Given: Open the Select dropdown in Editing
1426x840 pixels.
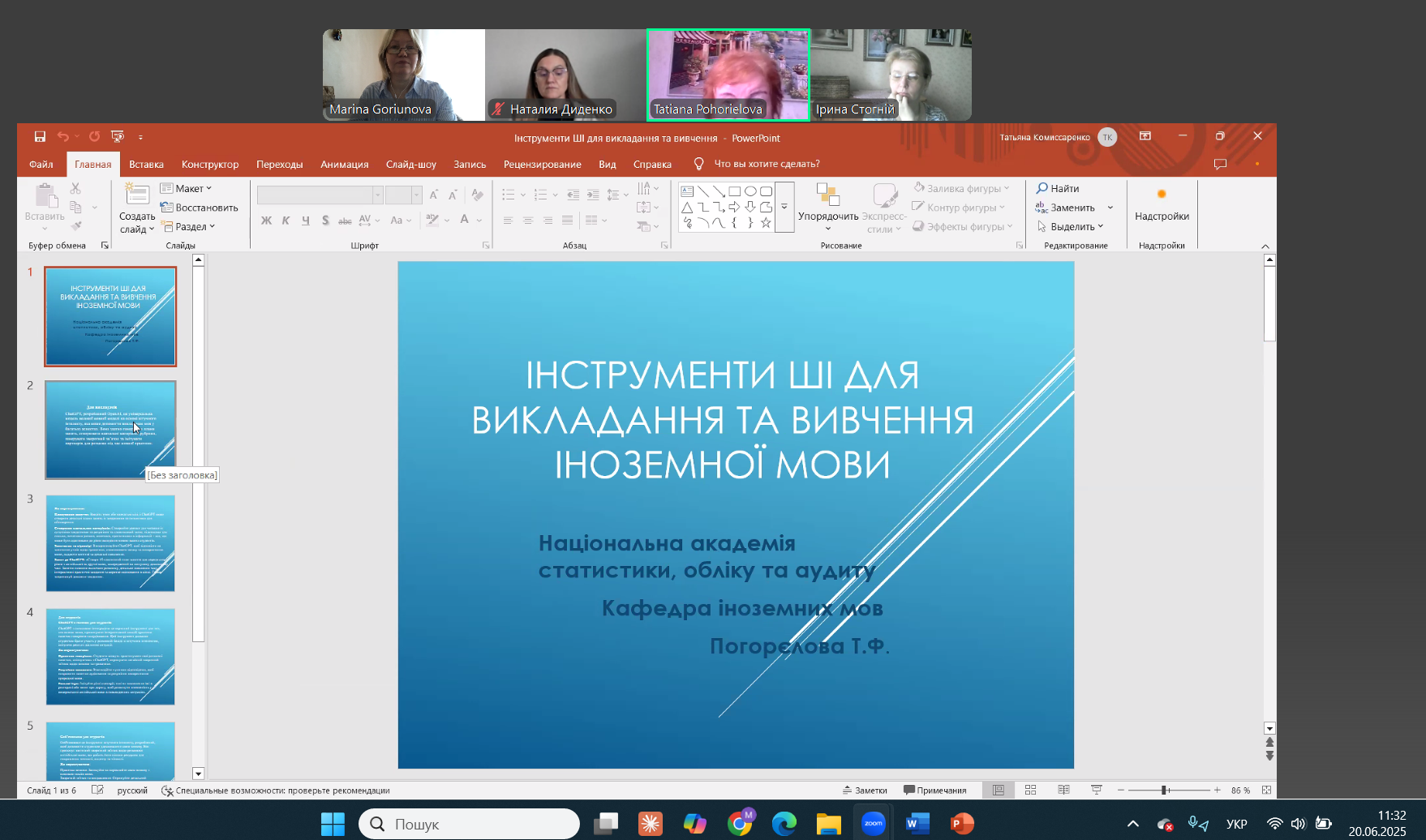Looking at the screenshot, I should pyautogui.click(x=1072, y=227).
